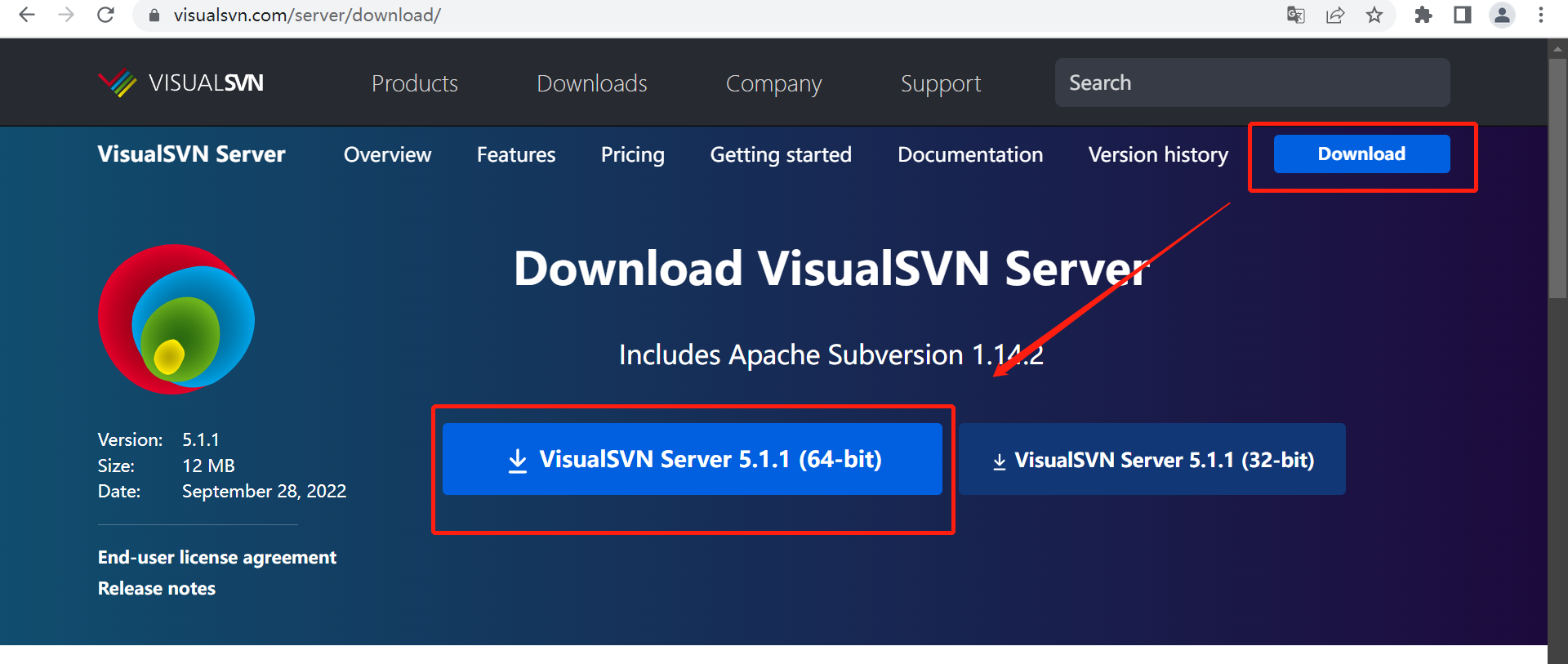Click the VisualSVN Server product logo image
The width and height of the screenshot is (1568, 664).
click(x=176, y=319)
